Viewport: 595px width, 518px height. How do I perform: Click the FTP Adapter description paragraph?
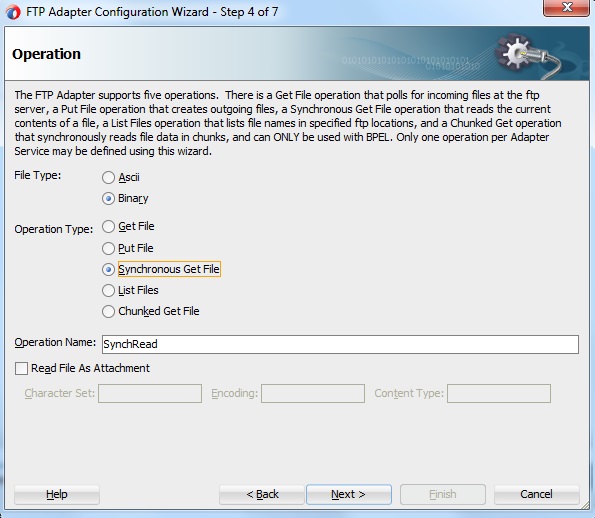click(x=288, y=123)
